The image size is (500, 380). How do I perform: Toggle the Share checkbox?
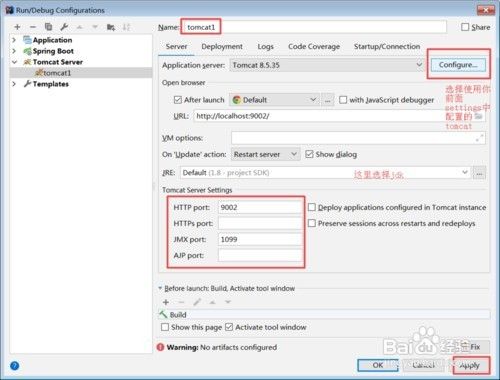pos(465,27)
